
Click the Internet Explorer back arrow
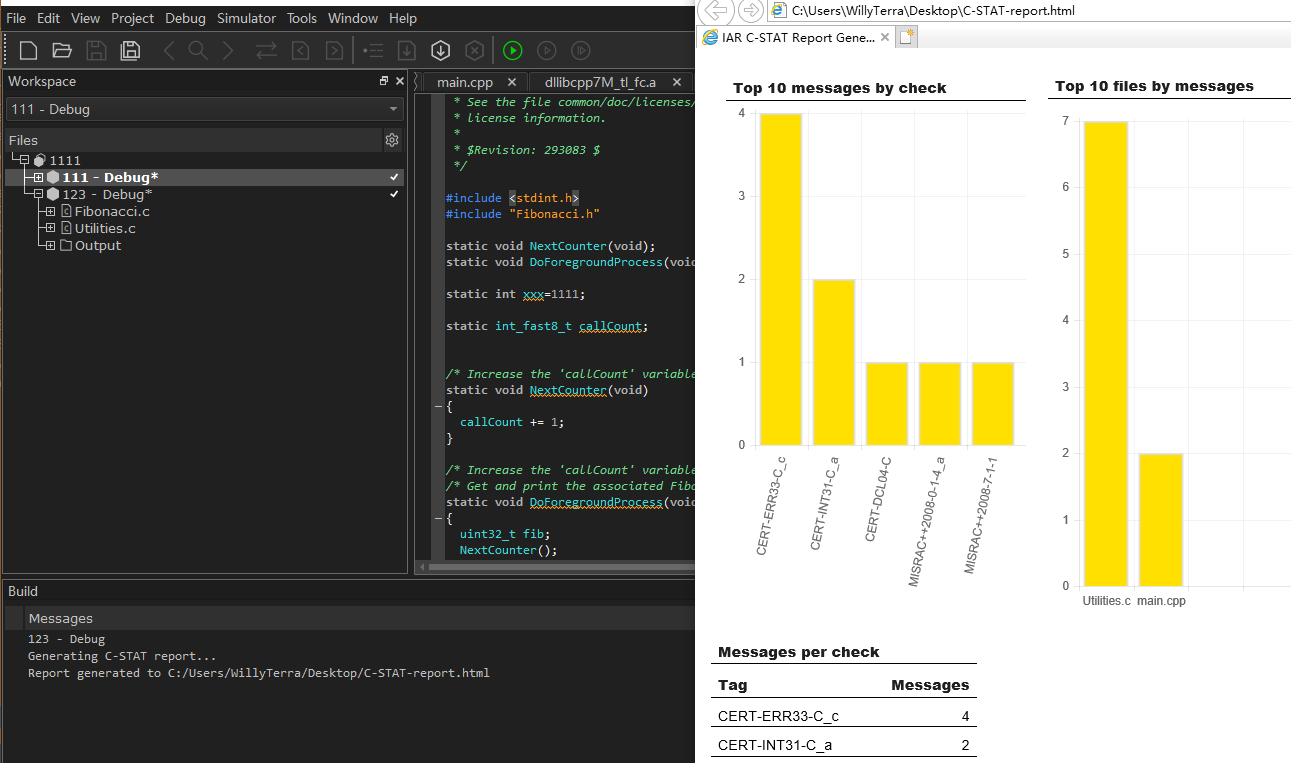pyautogui.click(x=714, y=11)
